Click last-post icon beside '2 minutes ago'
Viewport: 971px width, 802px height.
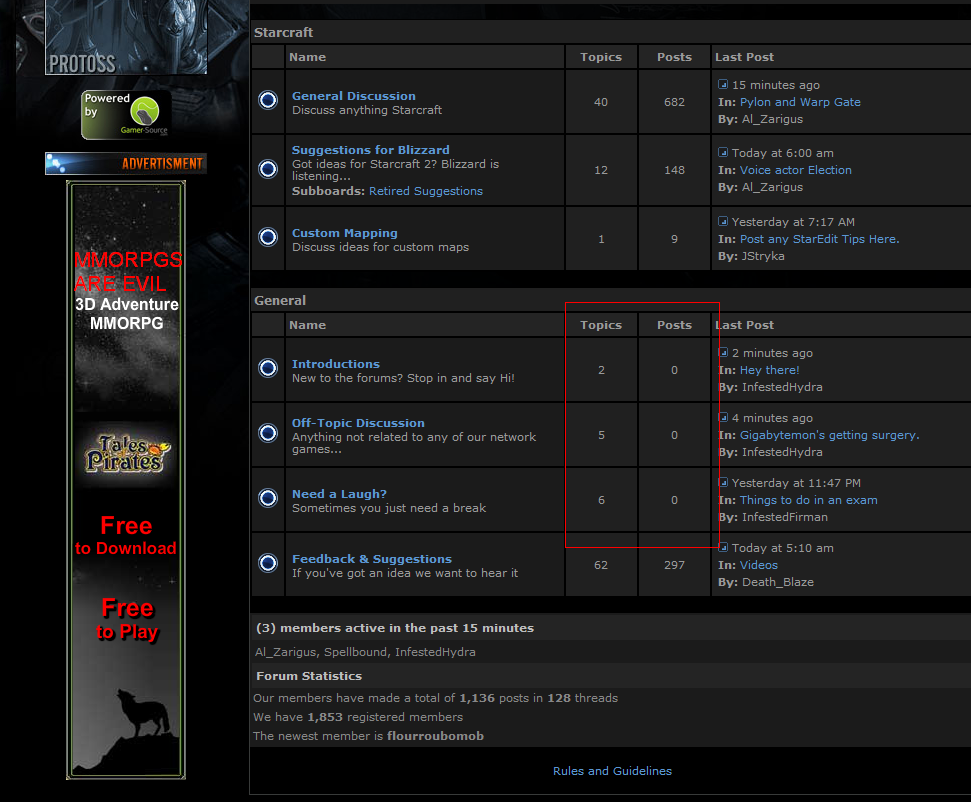tap(723, 352)
